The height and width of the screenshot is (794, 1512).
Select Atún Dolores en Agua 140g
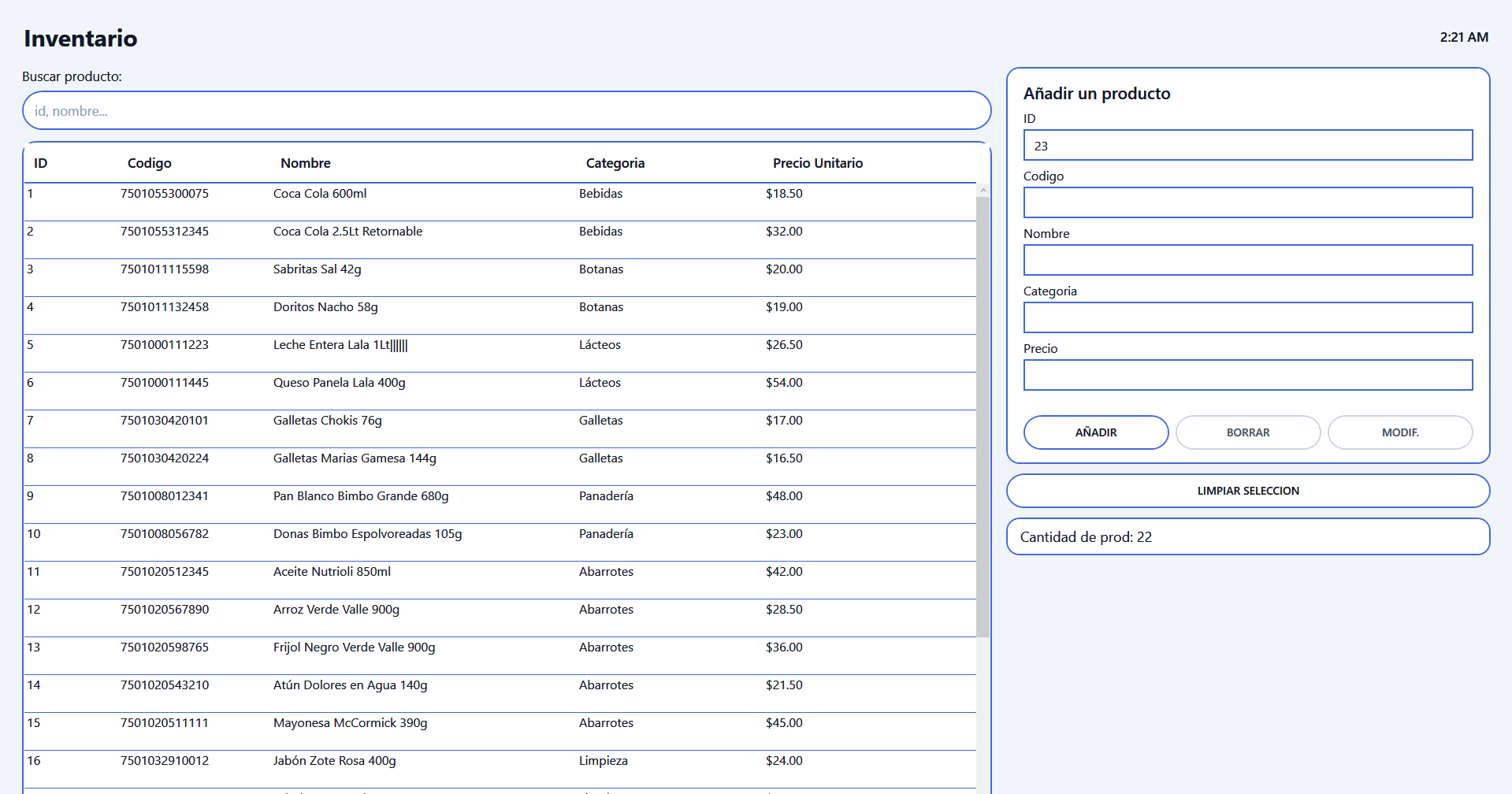click(500, 694)
